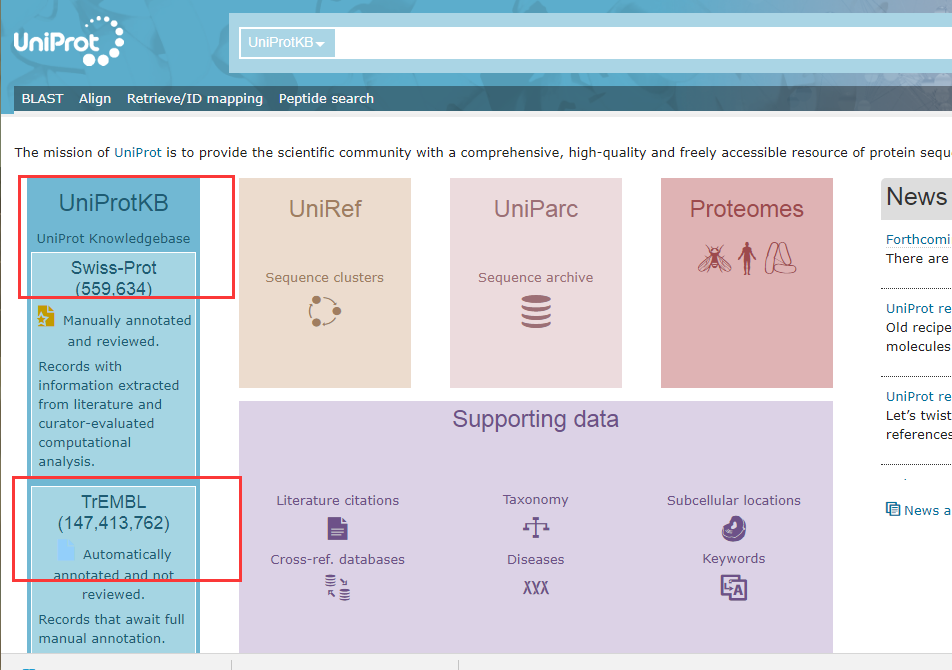Open Subcellular locations link

click(x=733, y=500)
